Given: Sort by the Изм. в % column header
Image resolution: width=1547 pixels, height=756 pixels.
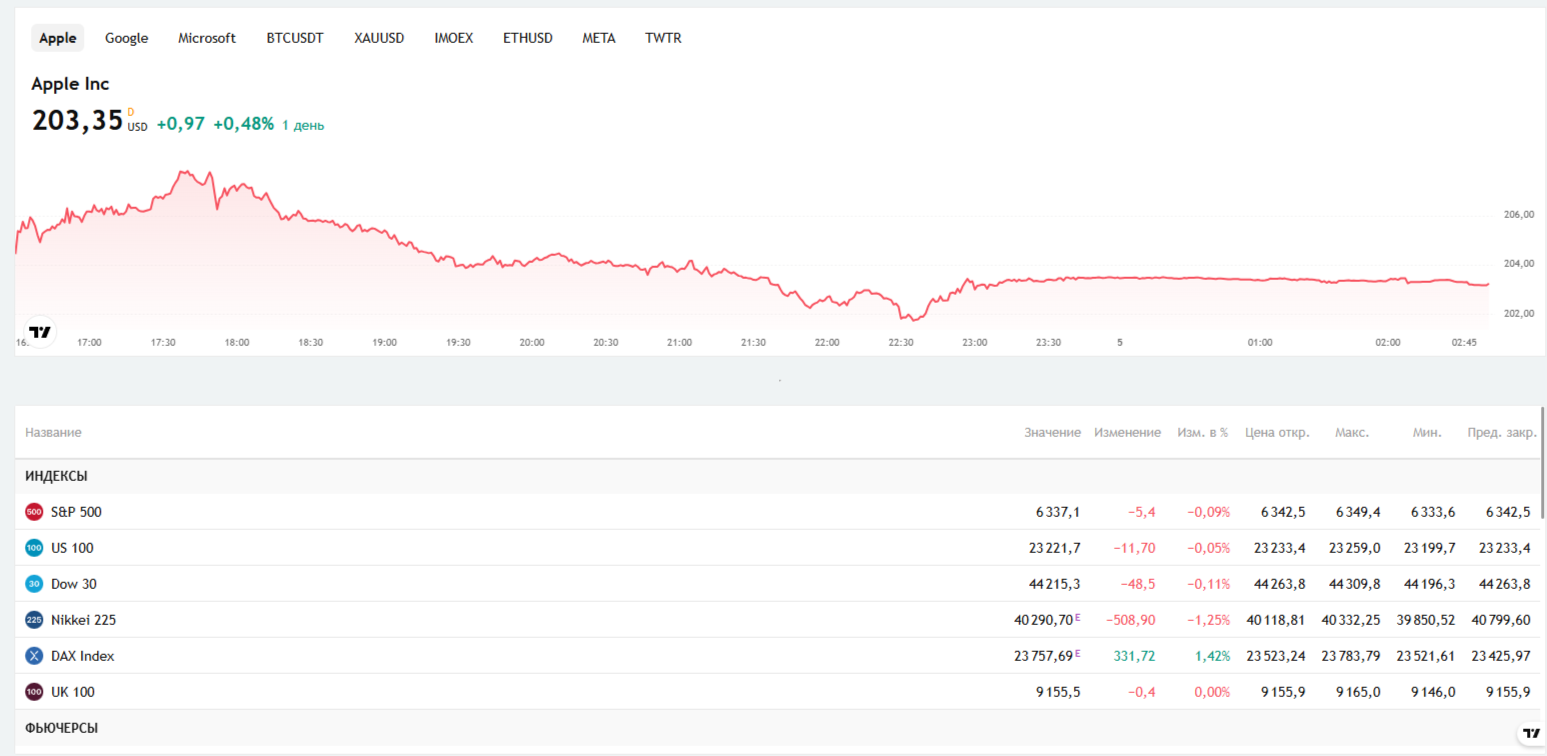Looking at the screenshot, I should 1203,433.
